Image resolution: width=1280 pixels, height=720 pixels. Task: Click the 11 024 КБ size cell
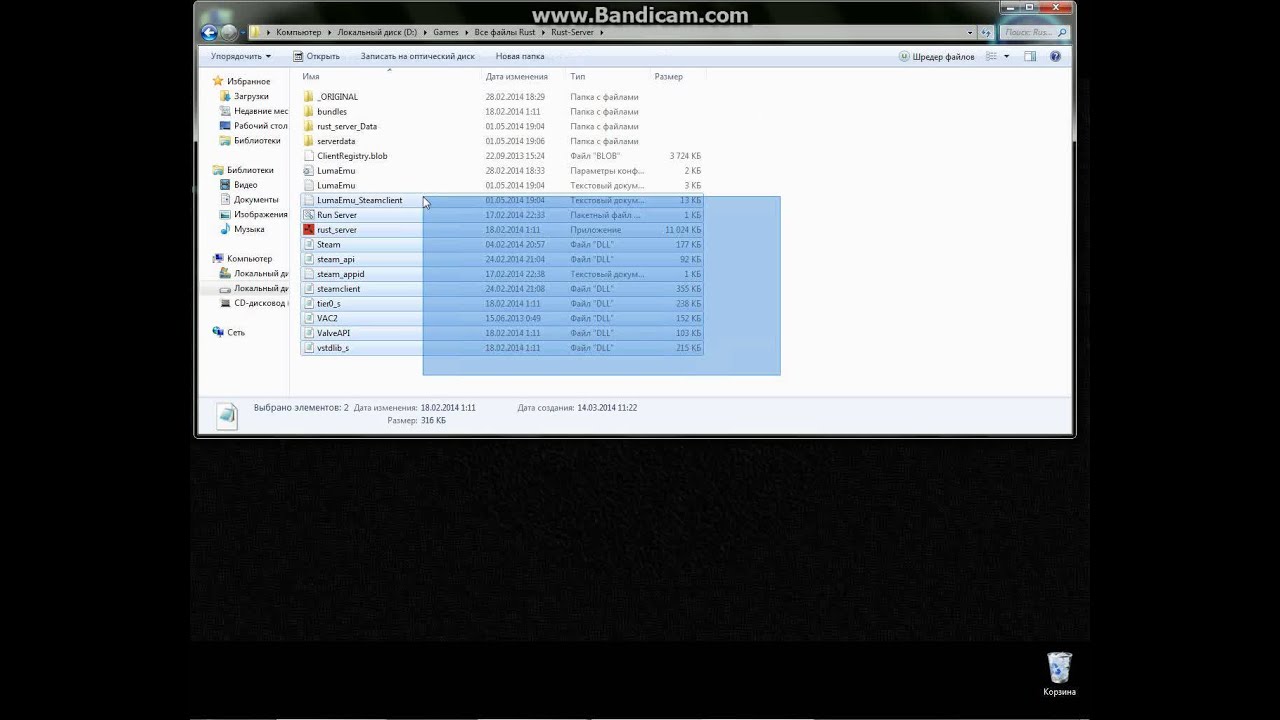coord(683,230)
